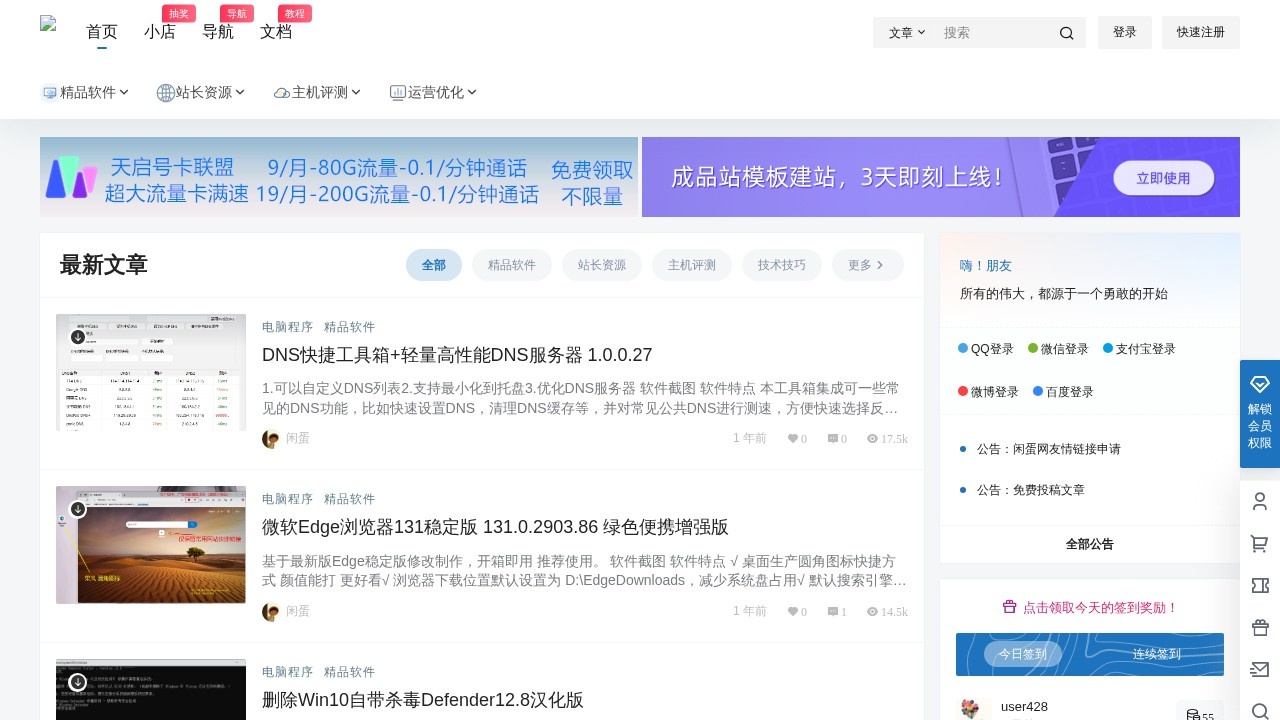This screenshot has height=720, width=1280.
Task: Click the 站长资源 globe icon
Action: coord(166,93)
